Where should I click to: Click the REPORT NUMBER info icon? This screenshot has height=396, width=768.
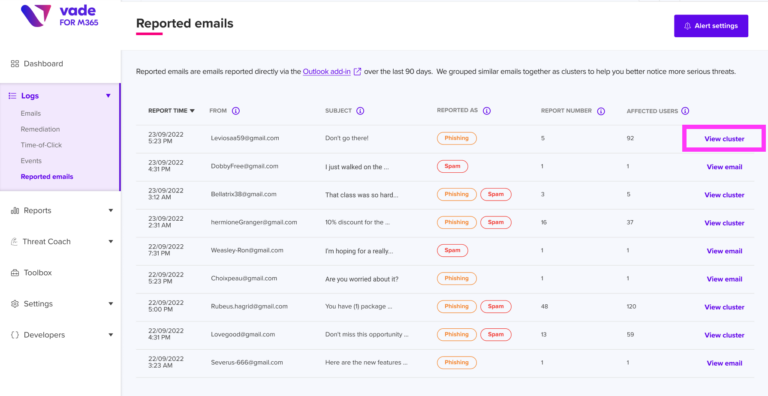click(x=601, y=111)
